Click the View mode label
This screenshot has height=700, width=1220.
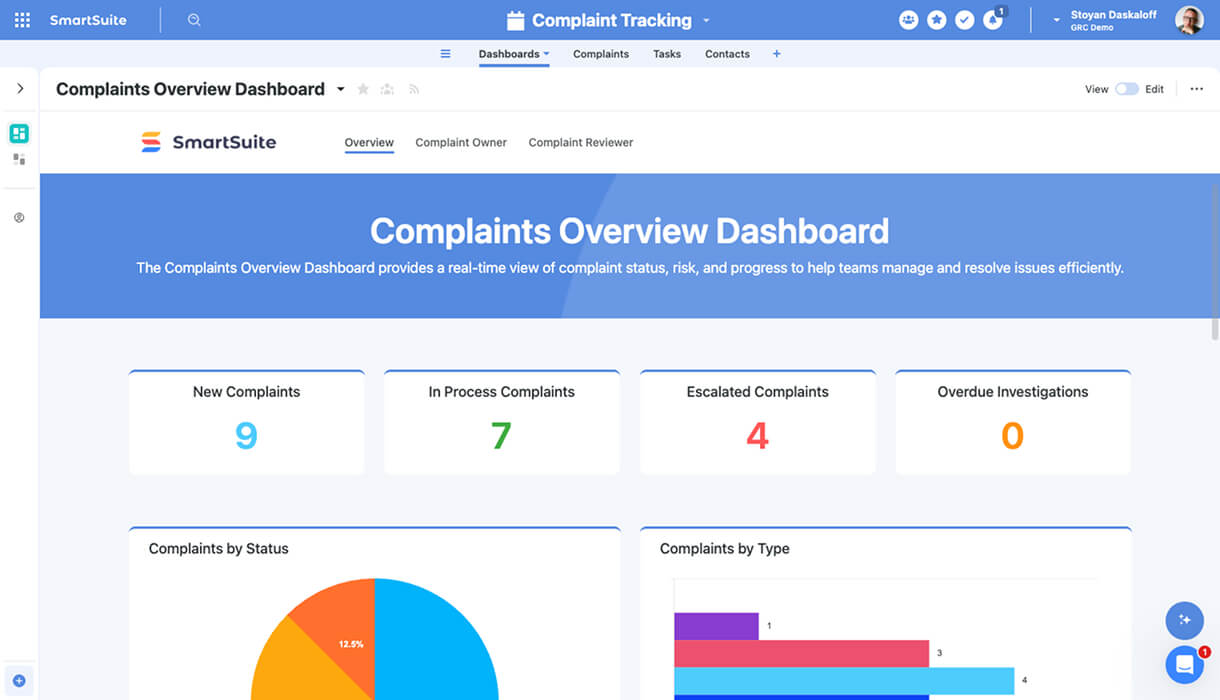[x=1097, y=89]
